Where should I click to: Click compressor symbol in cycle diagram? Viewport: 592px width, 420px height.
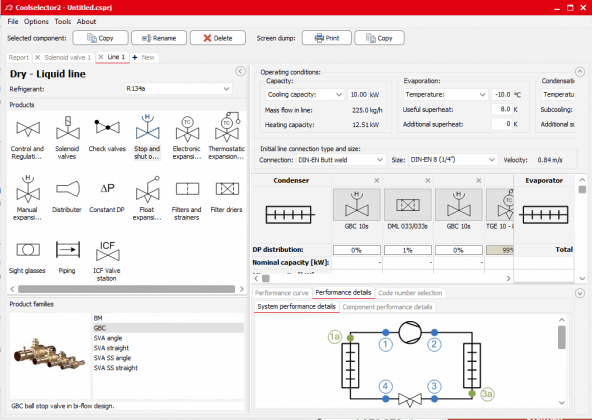[x=410, y=332]
